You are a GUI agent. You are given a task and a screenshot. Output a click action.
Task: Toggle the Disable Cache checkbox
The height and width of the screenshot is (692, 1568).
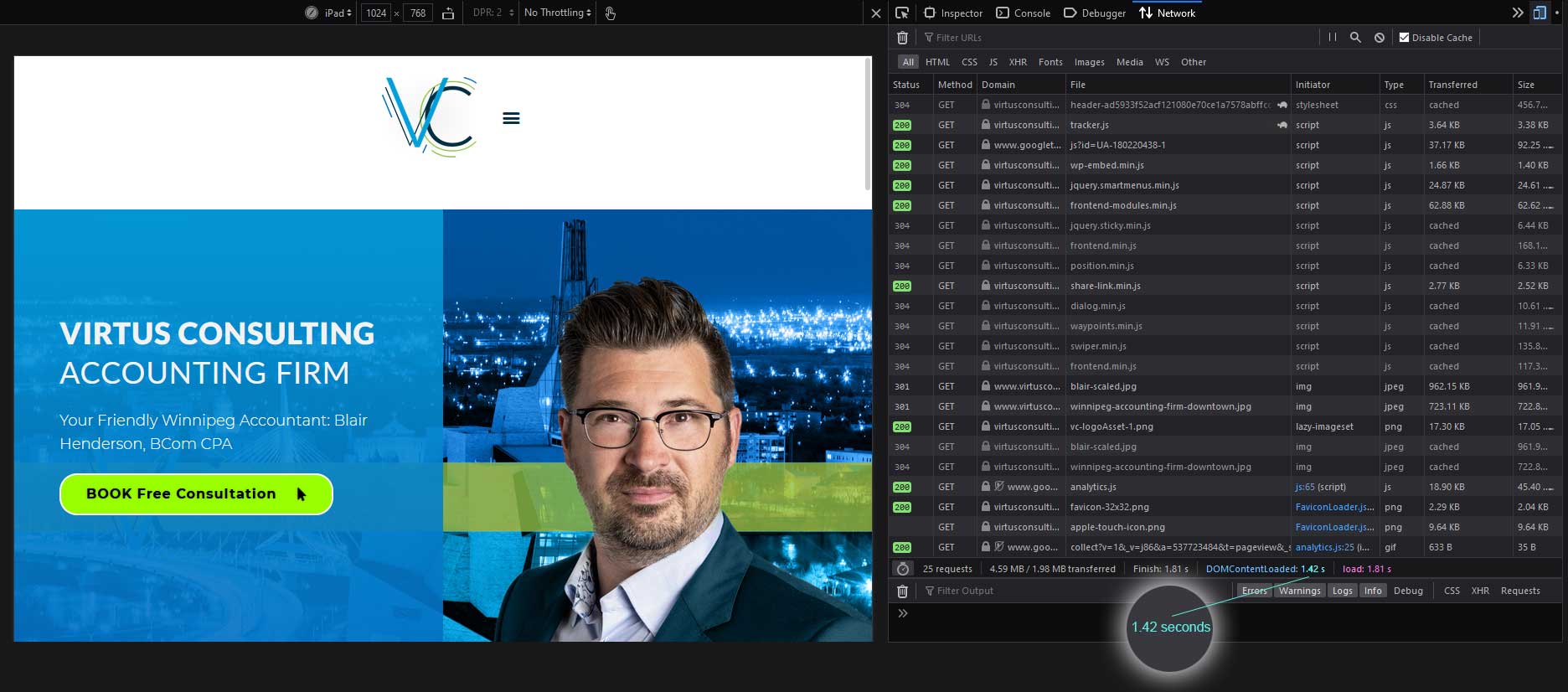click(x=1404, y=38)
